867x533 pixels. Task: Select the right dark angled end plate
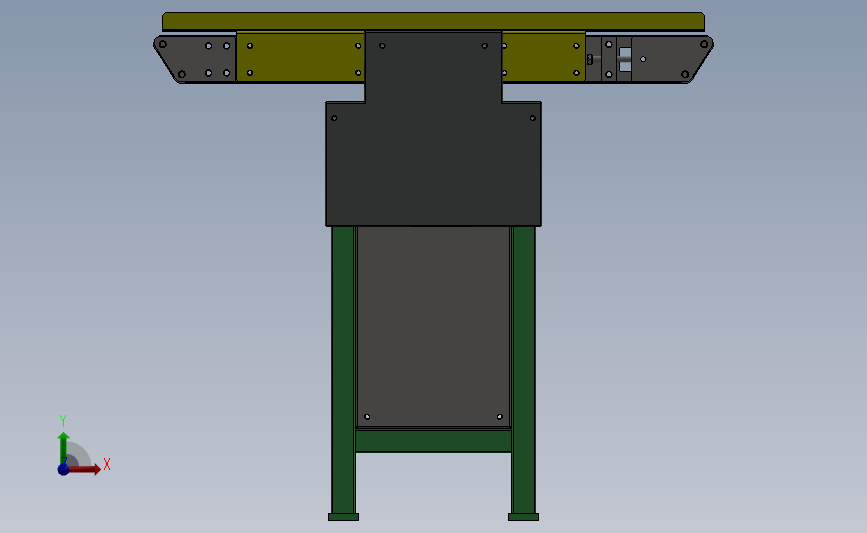tap(672, 59)
